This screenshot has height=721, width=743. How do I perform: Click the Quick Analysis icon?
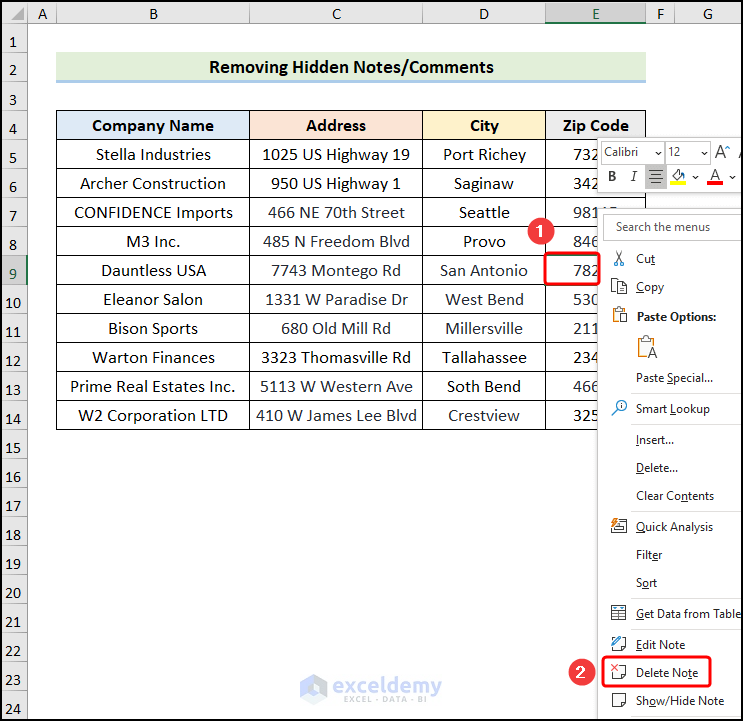coord(619,526)
